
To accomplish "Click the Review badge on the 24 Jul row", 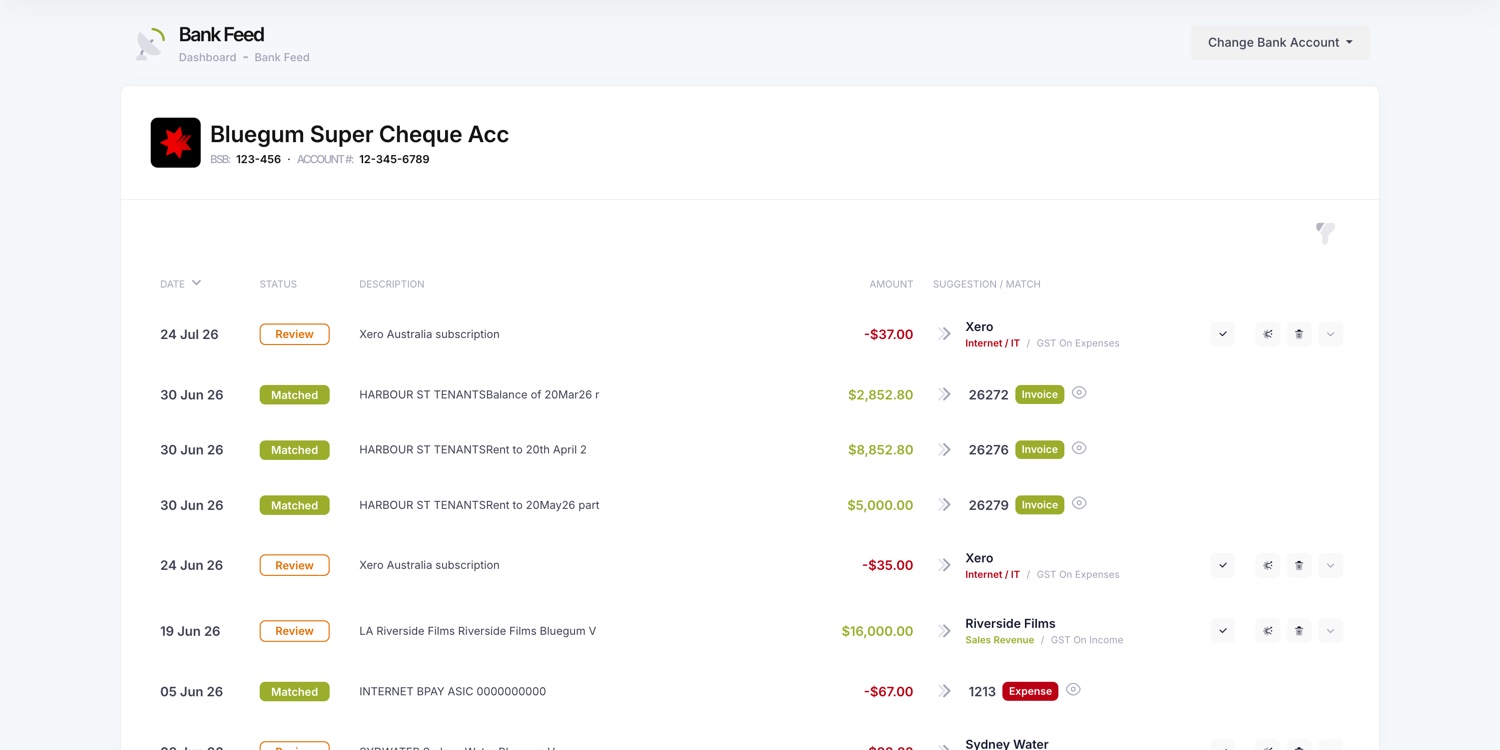I will [x=294, y=334].
